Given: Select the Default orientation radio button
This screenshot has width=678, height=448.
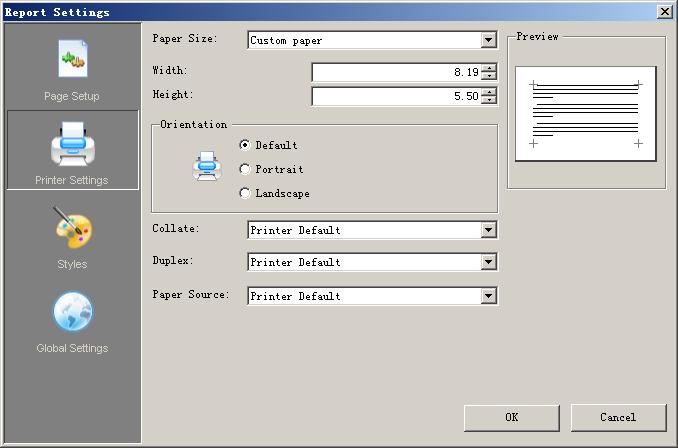Looking at the screenshot, I should point(245,145).
